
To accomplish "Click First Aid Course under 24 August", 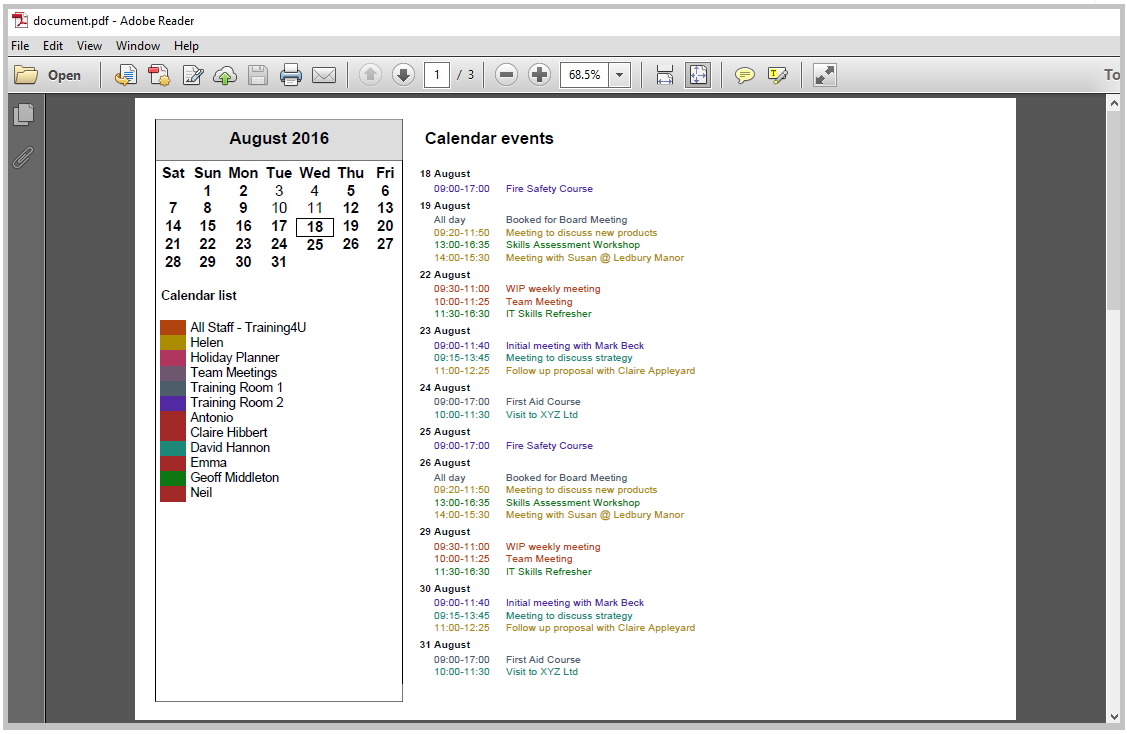I will click(x=543, y=402).
